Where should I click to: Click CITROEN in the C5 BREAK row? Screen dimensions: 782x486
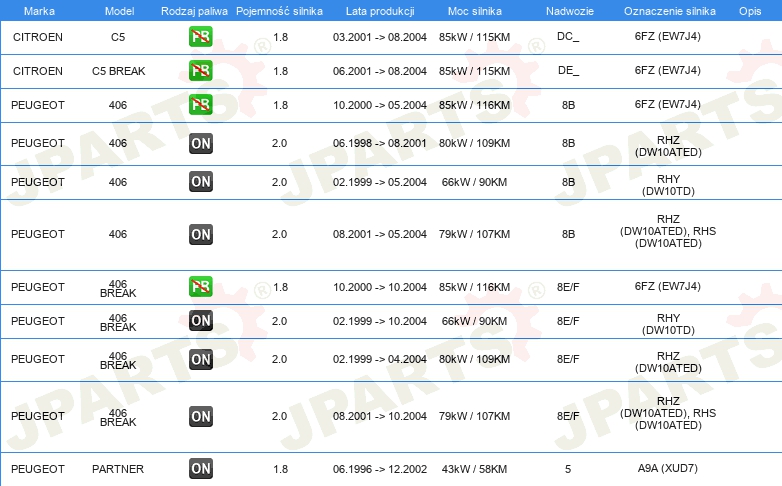point(38,71)
